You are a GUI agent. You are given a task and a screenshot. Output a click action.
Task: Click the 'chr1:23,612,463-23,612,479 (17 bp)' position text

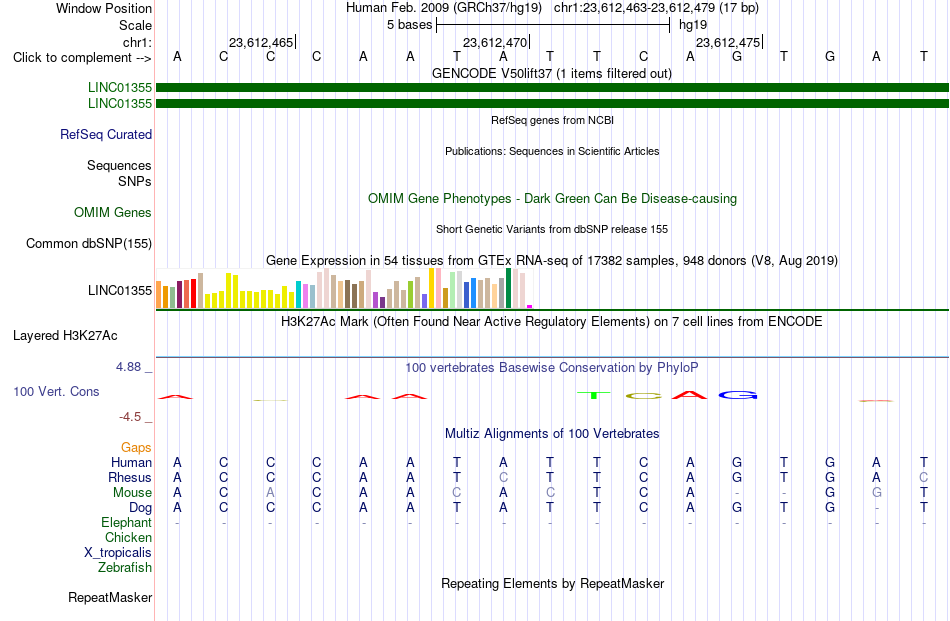656,8
